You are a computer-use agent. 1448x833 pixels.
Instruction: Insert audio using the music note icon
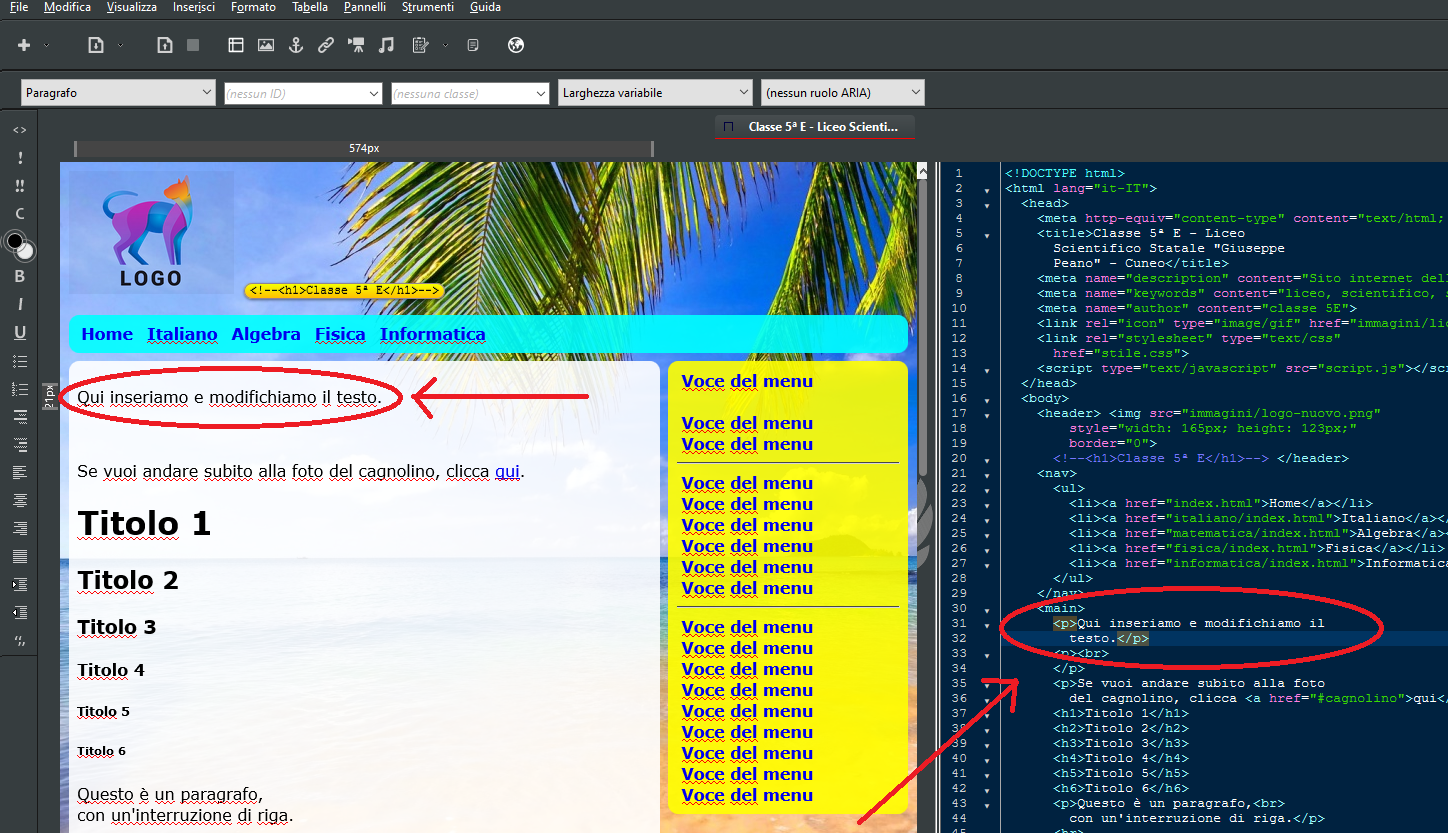point(386,45)
